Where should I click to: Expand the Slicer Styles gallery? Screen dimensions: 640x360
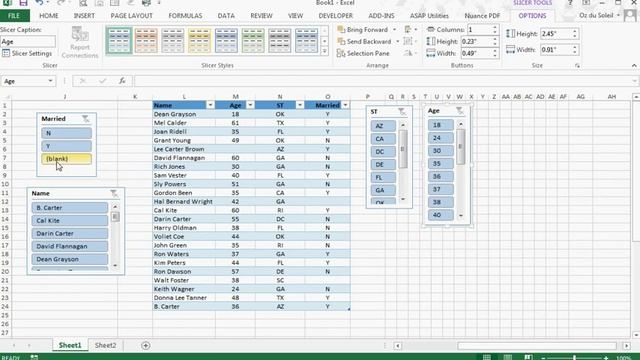(324, 51)
